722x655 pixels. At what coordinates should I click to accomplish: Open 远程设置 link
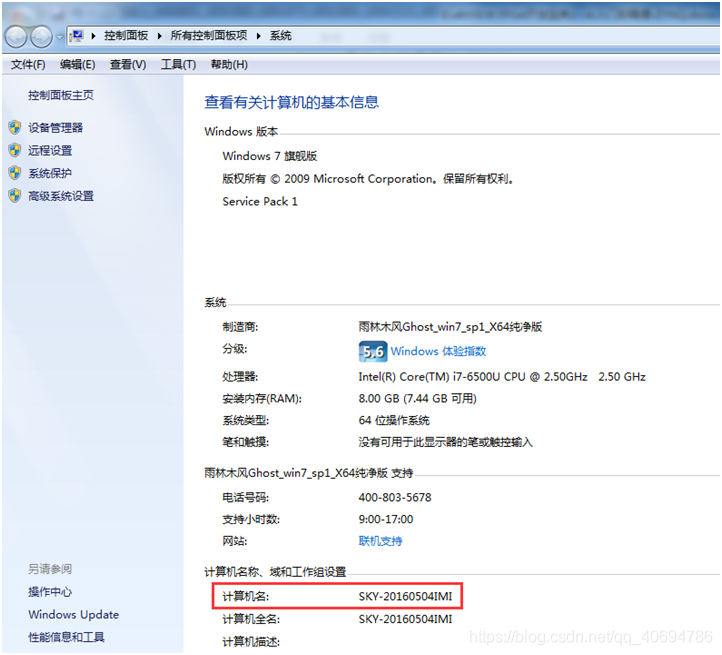(x=50, y=150)
